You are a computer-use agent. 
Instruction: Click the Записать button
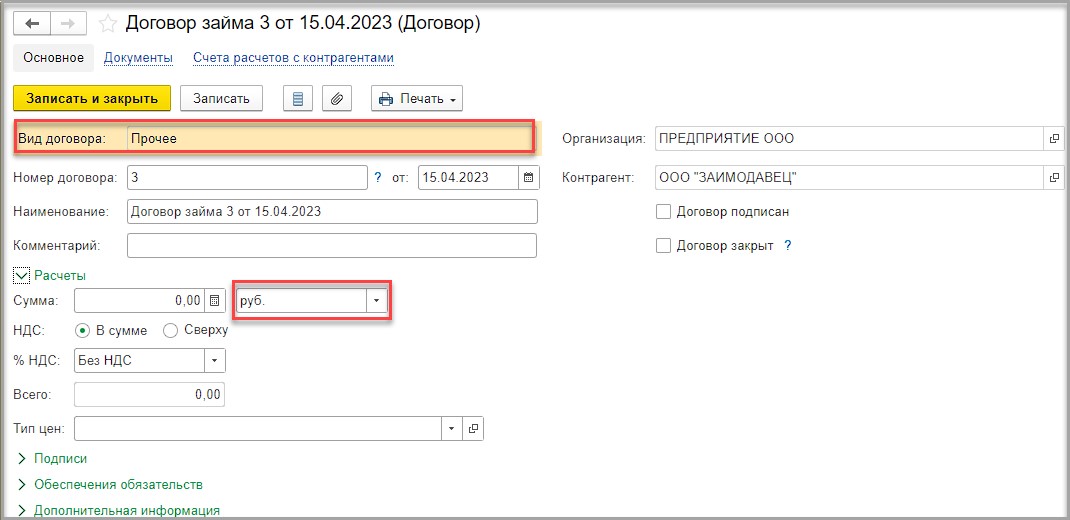point(221,98)
